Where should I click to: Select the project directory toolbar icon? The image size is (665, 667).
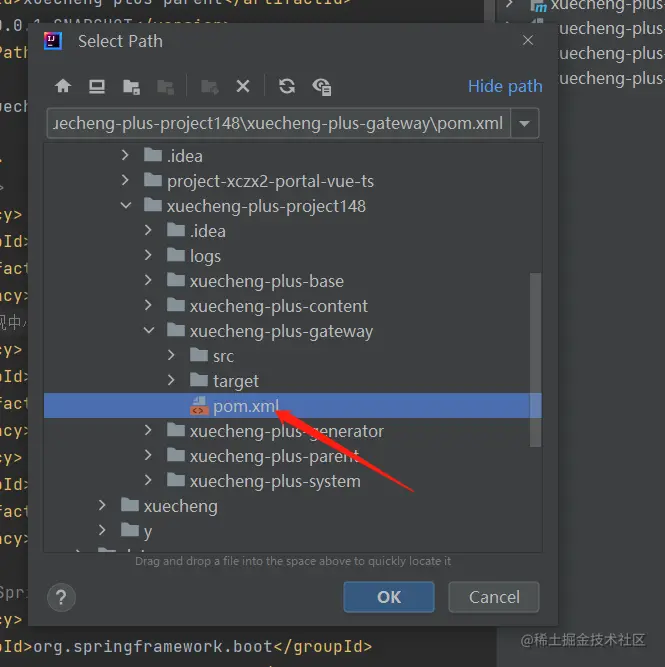click(x=131, y=87)
